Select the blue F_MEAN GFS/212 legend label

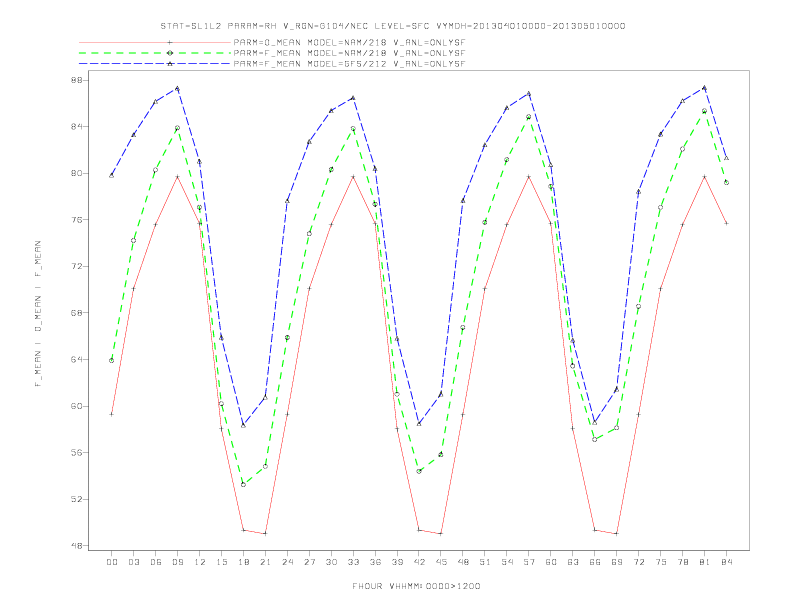[x=349, y=64]
